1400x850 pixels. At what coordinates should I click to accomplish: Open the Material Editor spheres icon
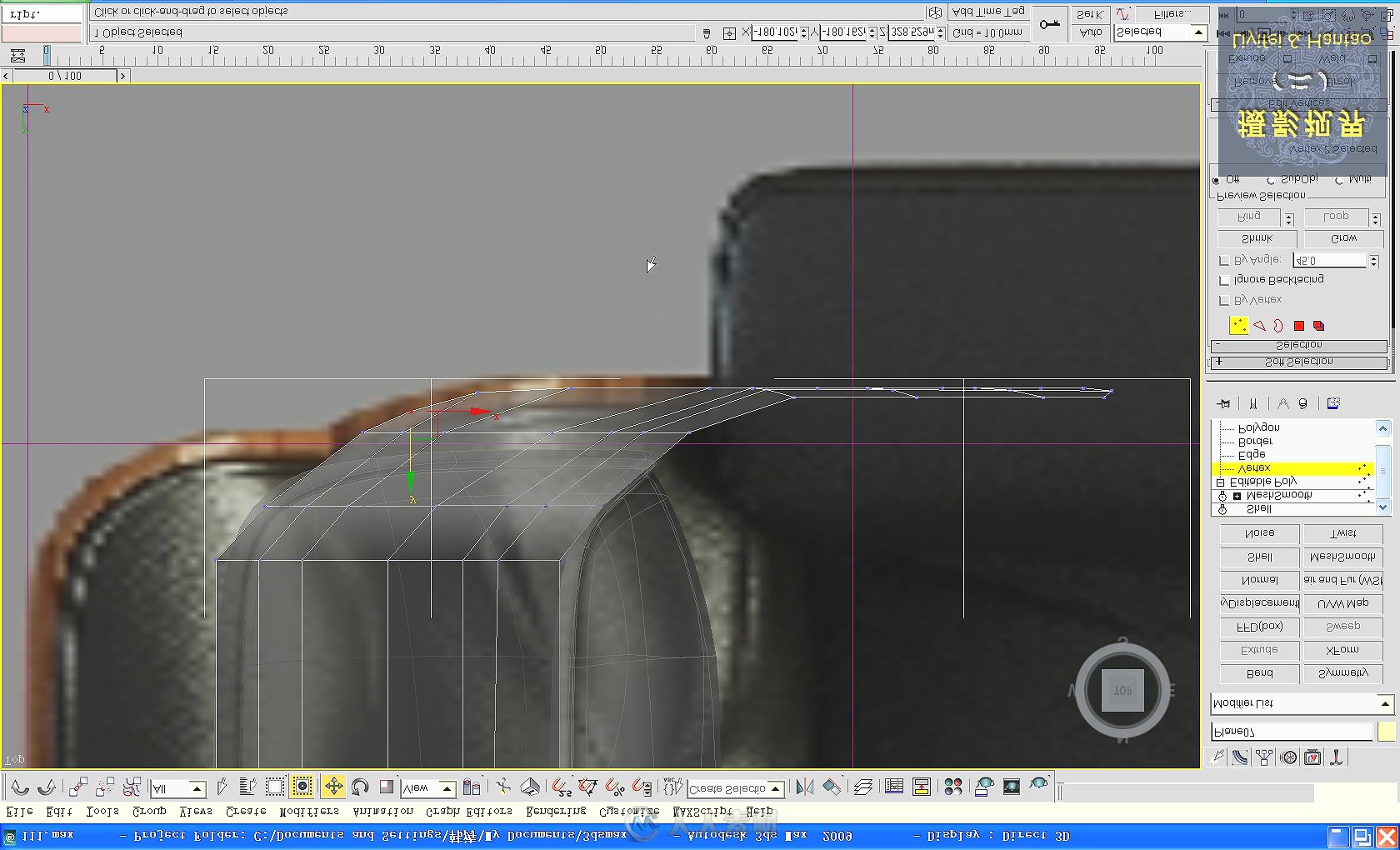point(953,787)
